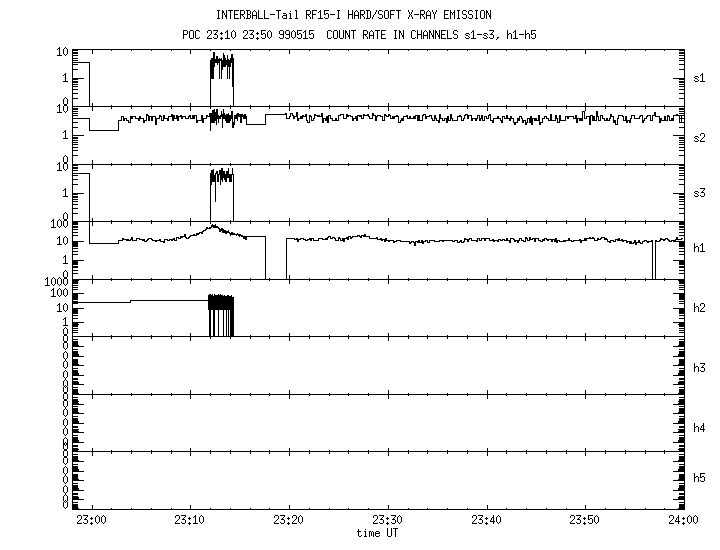Screen dimensions: 720x550
Task: Click the count rate burst in s1 panel
Action: tap(221, 72)
